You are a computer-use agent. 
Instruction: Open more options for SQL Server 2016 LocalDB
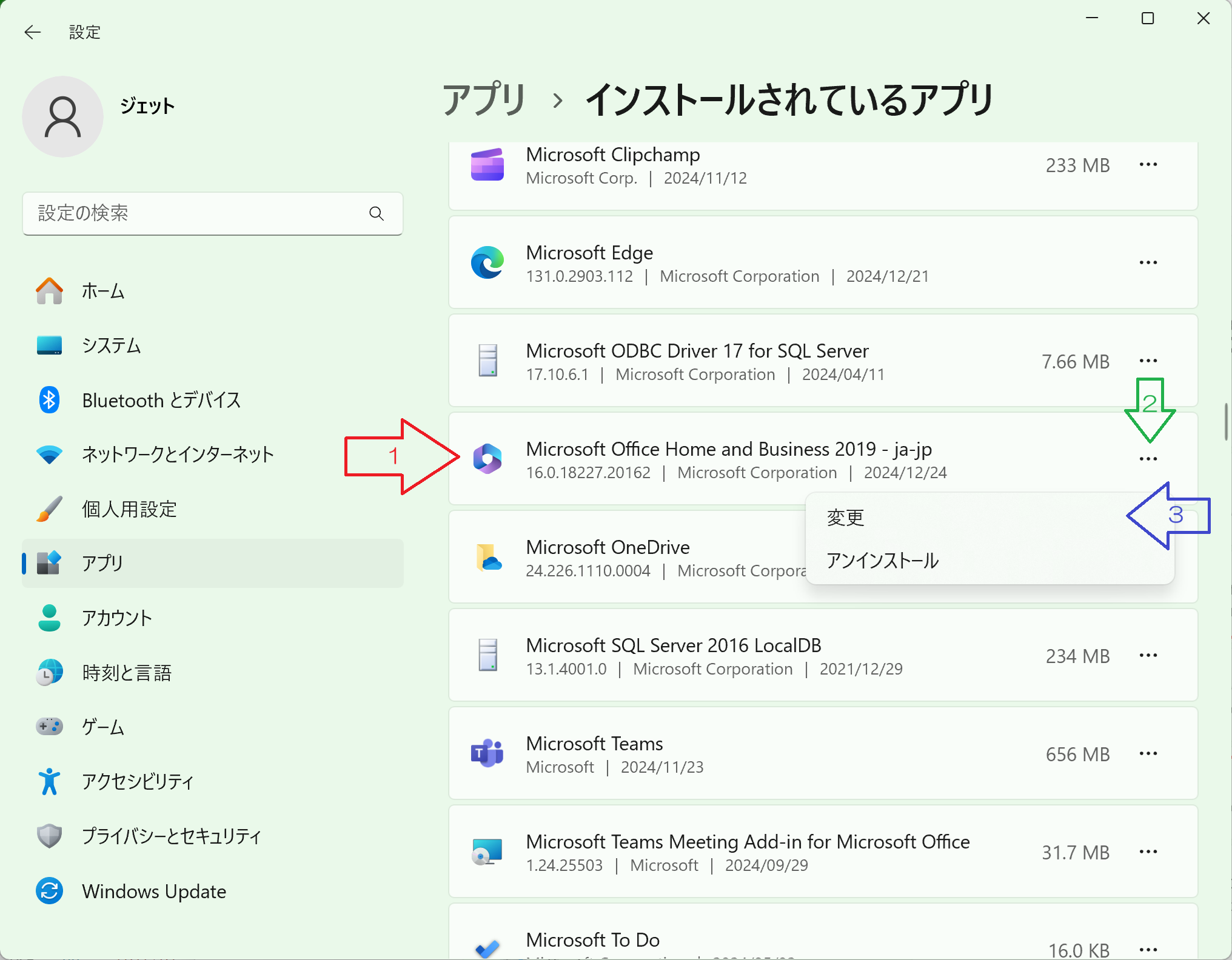pyautogui.click(x=1148, y=655)
